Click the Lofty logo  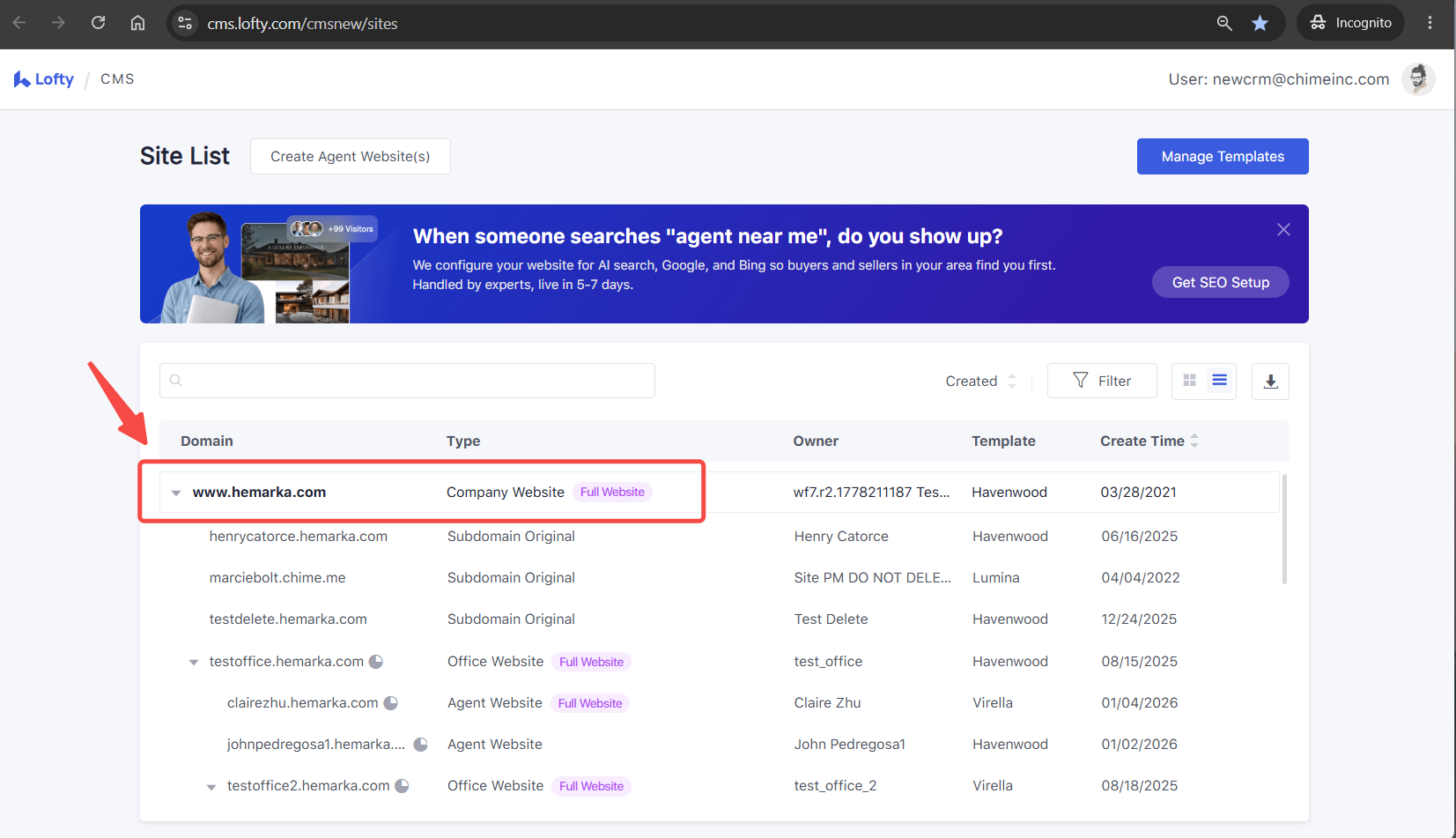pyautogui.click(x=44, y=79)
